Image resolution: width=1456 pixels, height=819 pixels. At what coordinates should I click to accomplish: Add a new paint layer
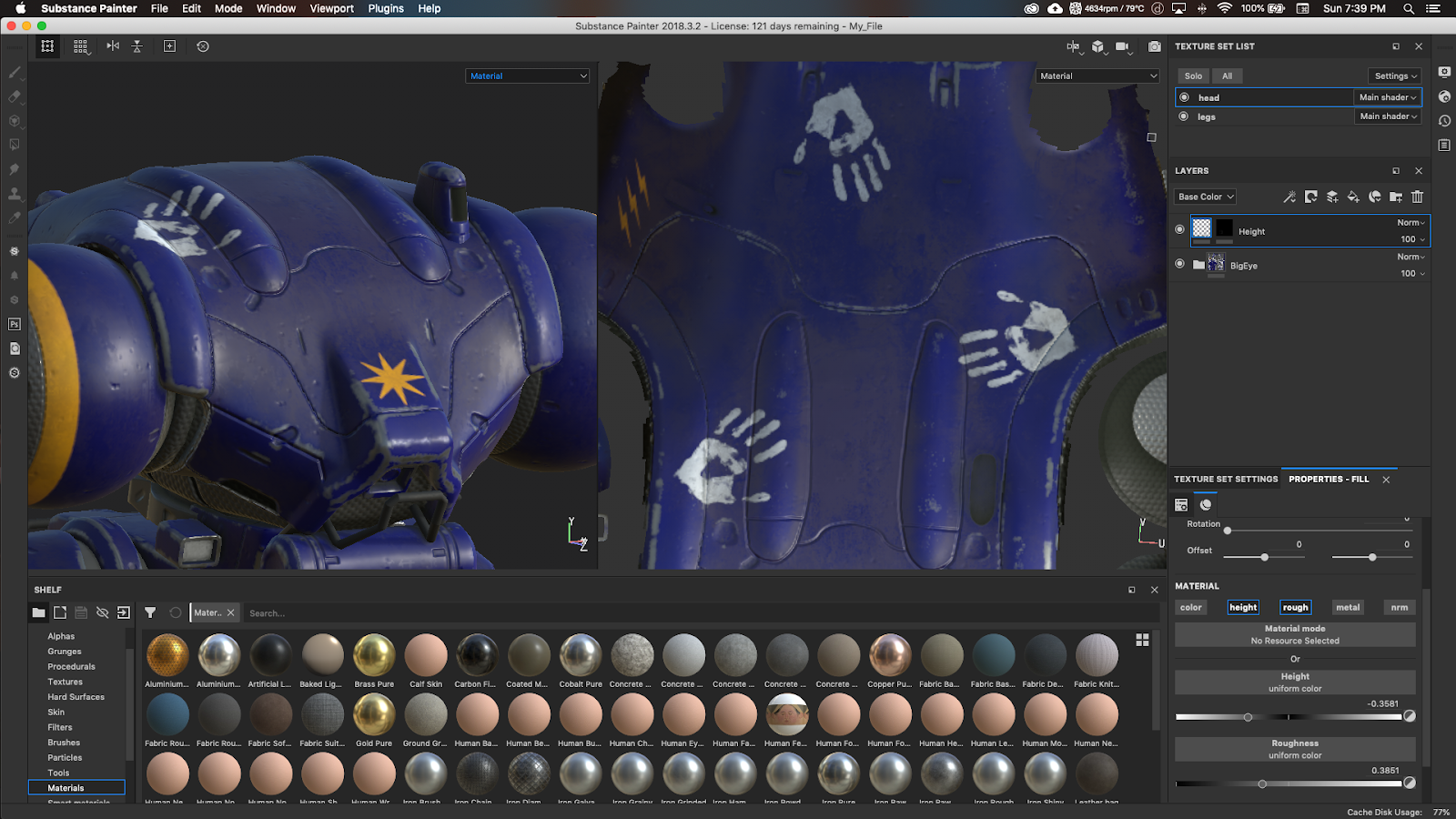click(x=1332, y=197)
